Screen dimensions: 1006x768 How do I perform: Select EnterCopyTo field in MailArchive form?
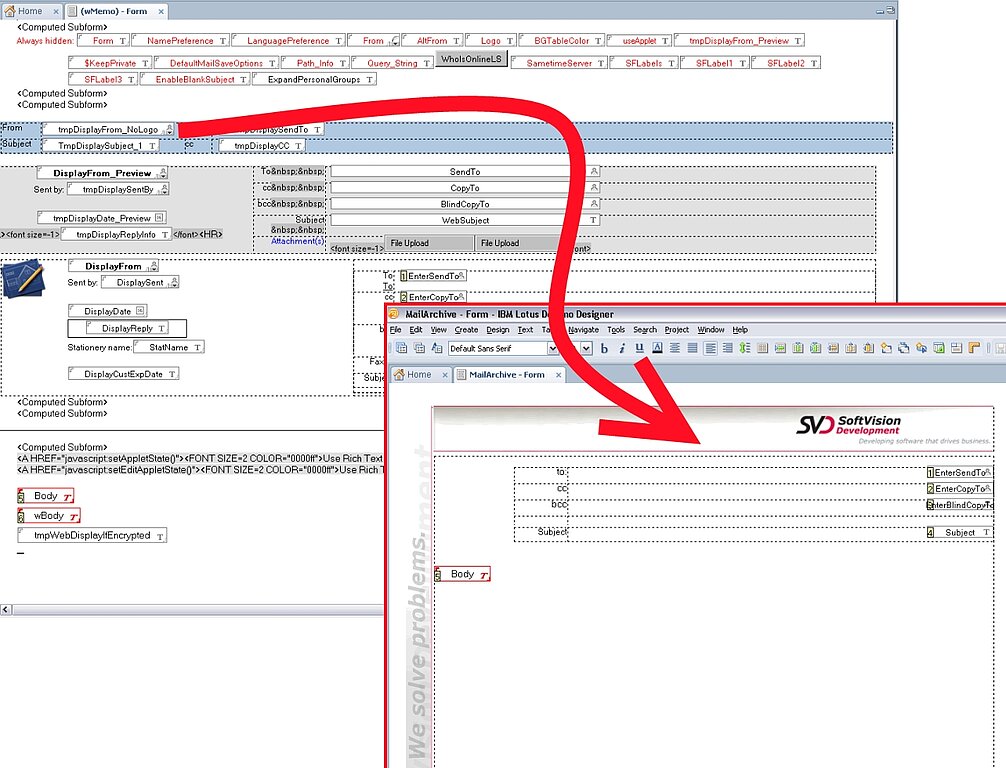[x=959, y=489]
